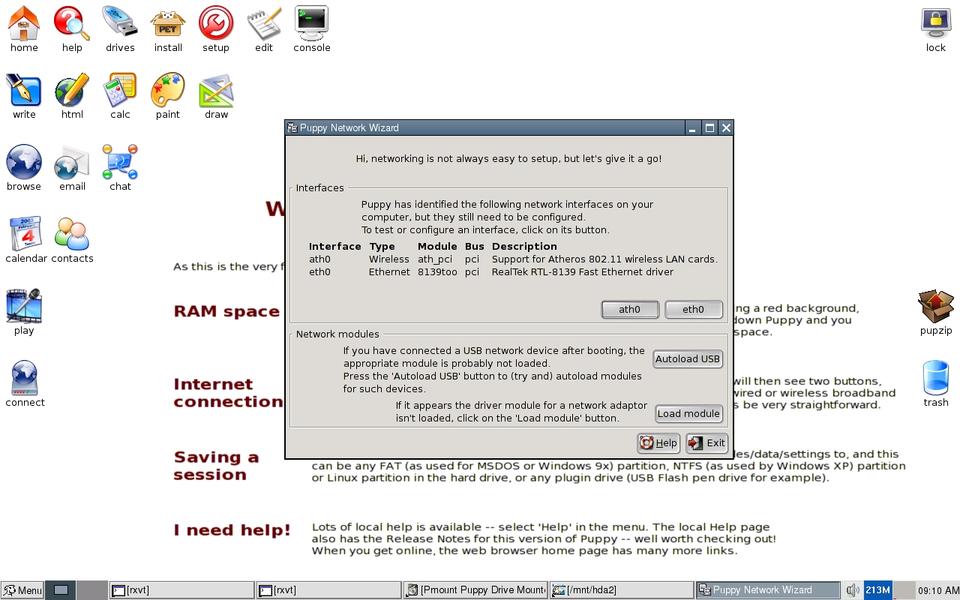Click the 'I need help!' heading

click(231, 530)
